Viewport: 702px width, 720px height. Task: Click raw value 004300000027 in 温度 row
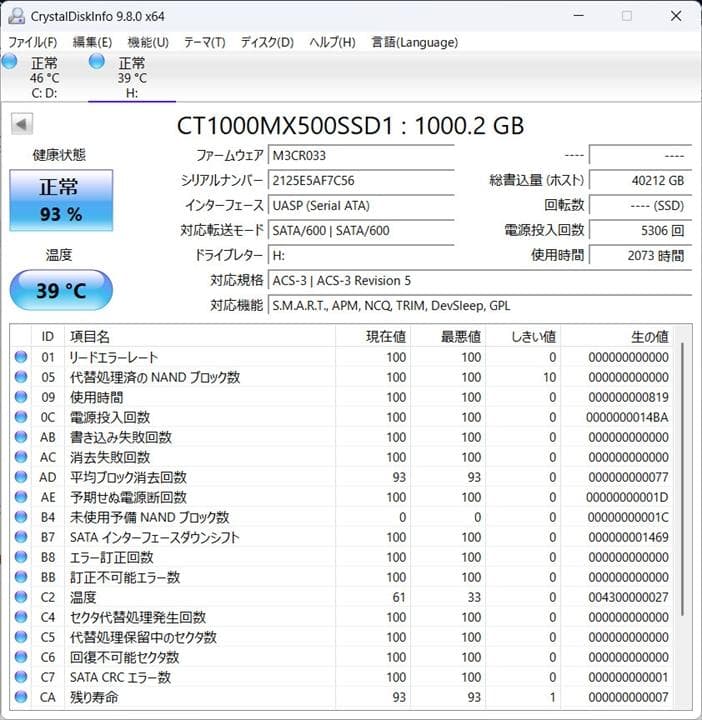[628, 597]
